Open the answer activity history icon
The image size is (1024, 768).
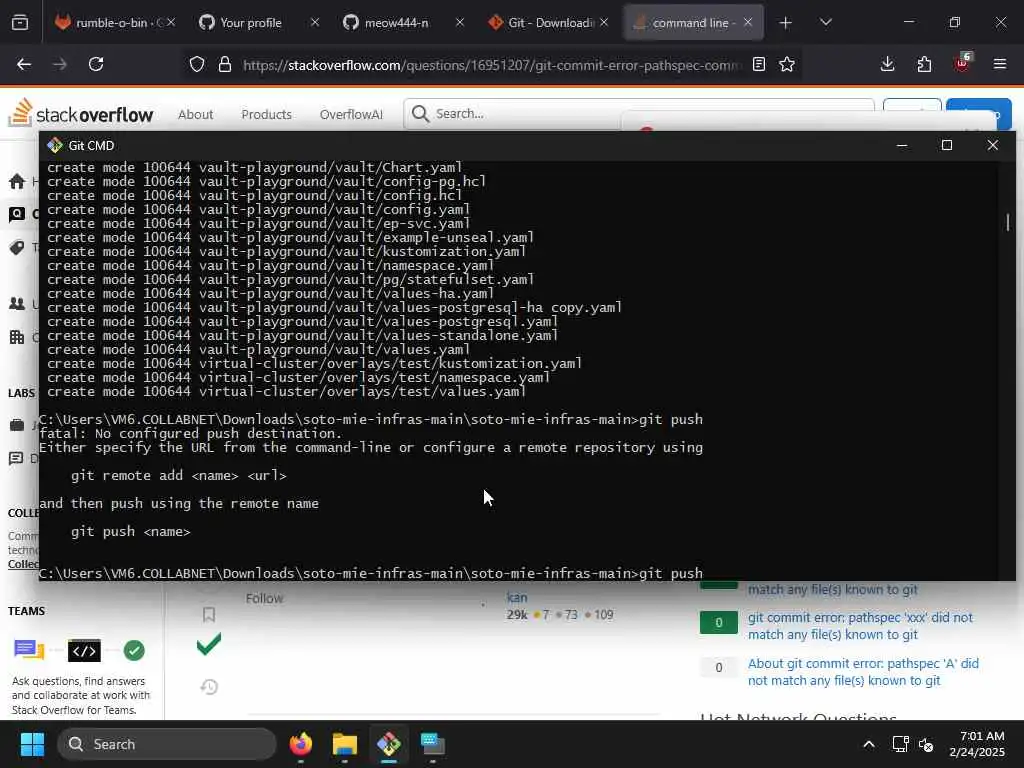[x=209, y=687]
